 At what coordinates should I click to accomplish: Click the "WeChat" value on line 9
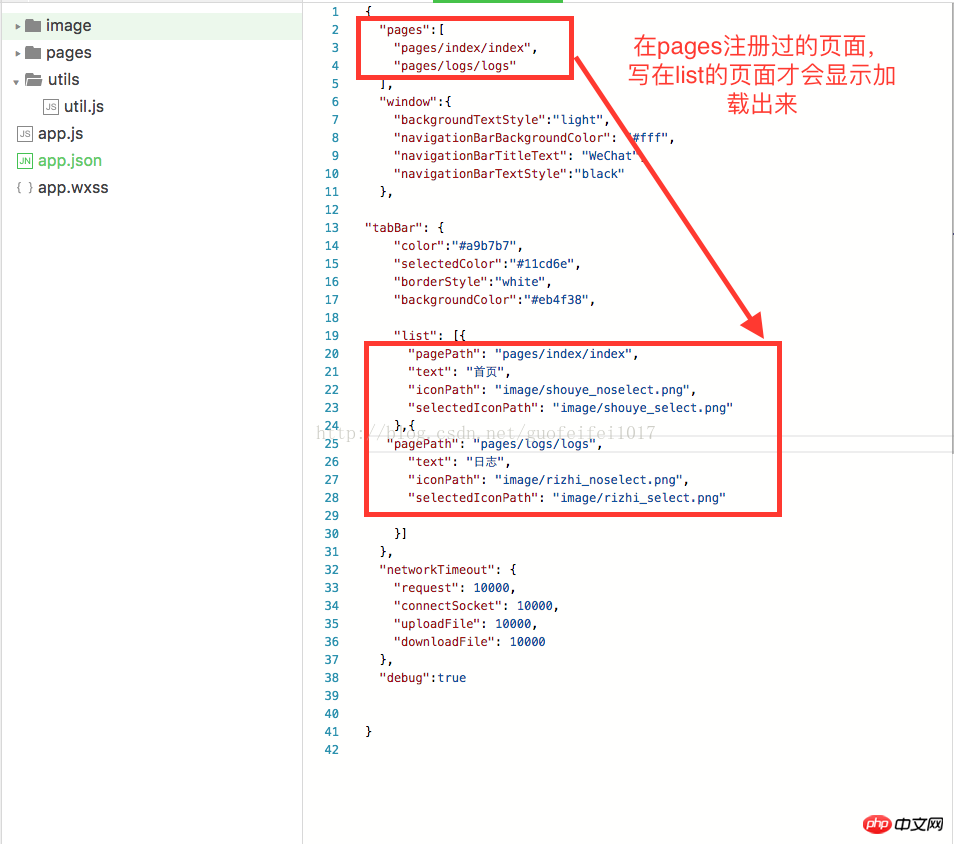click(x=609, y=156)
